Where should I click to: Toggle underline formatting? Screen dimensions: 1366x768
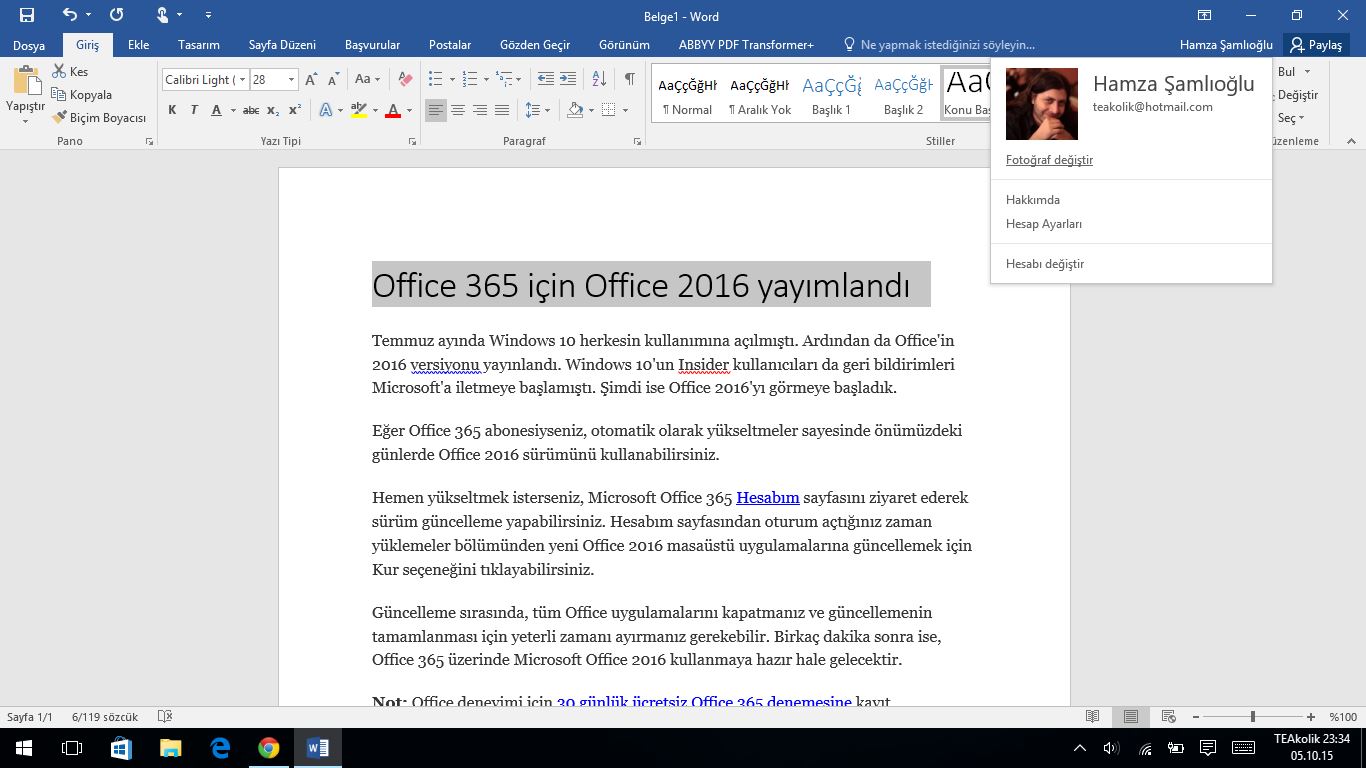click(x=216, y=110)
